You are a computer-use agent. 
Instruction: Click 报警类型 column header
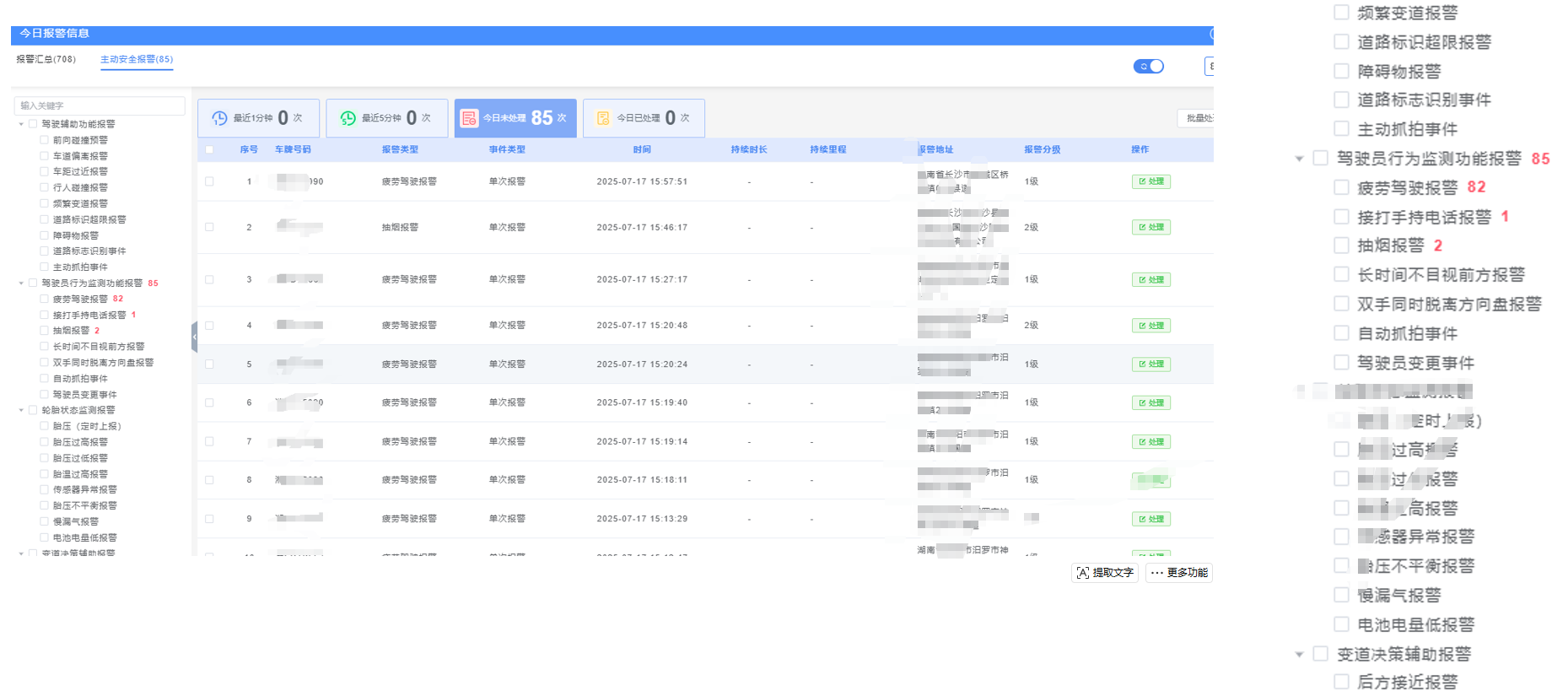pos(400,149)
